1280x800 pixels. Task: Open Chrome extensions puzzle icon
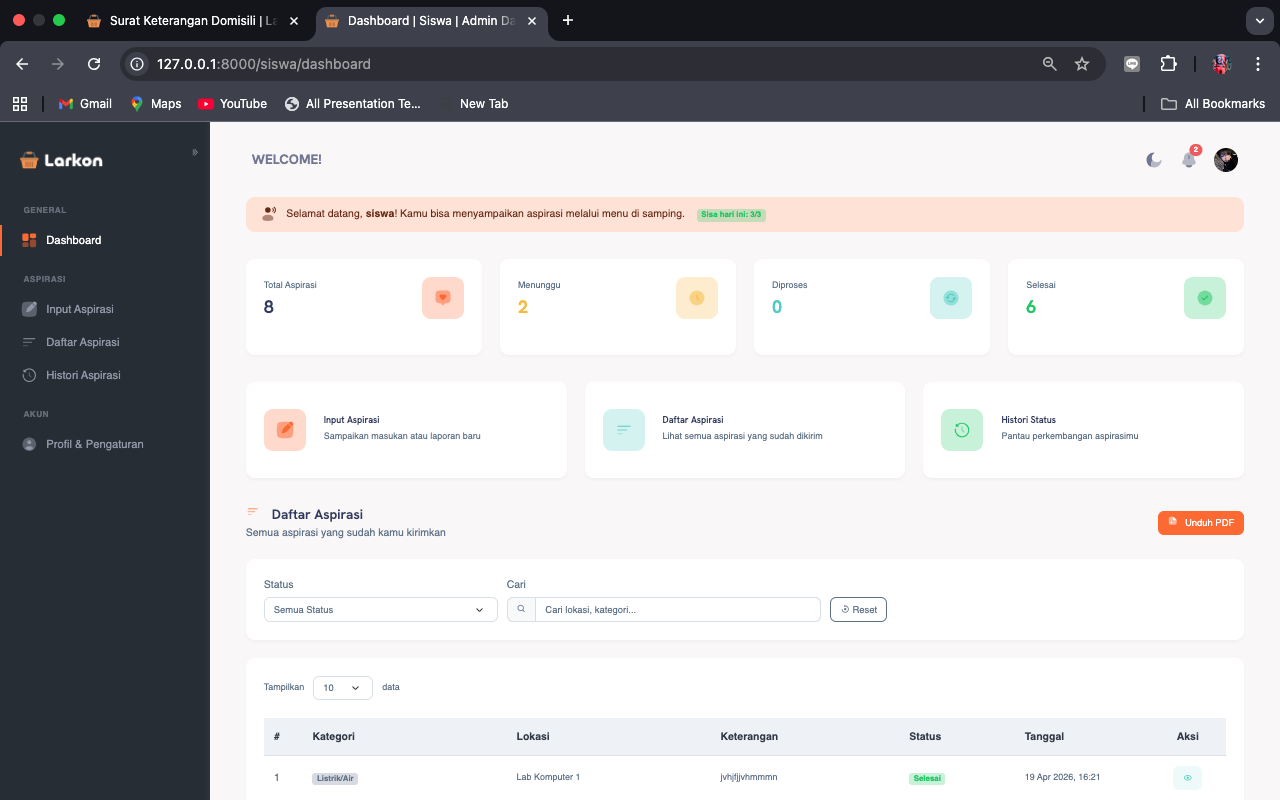[1168, 64]
